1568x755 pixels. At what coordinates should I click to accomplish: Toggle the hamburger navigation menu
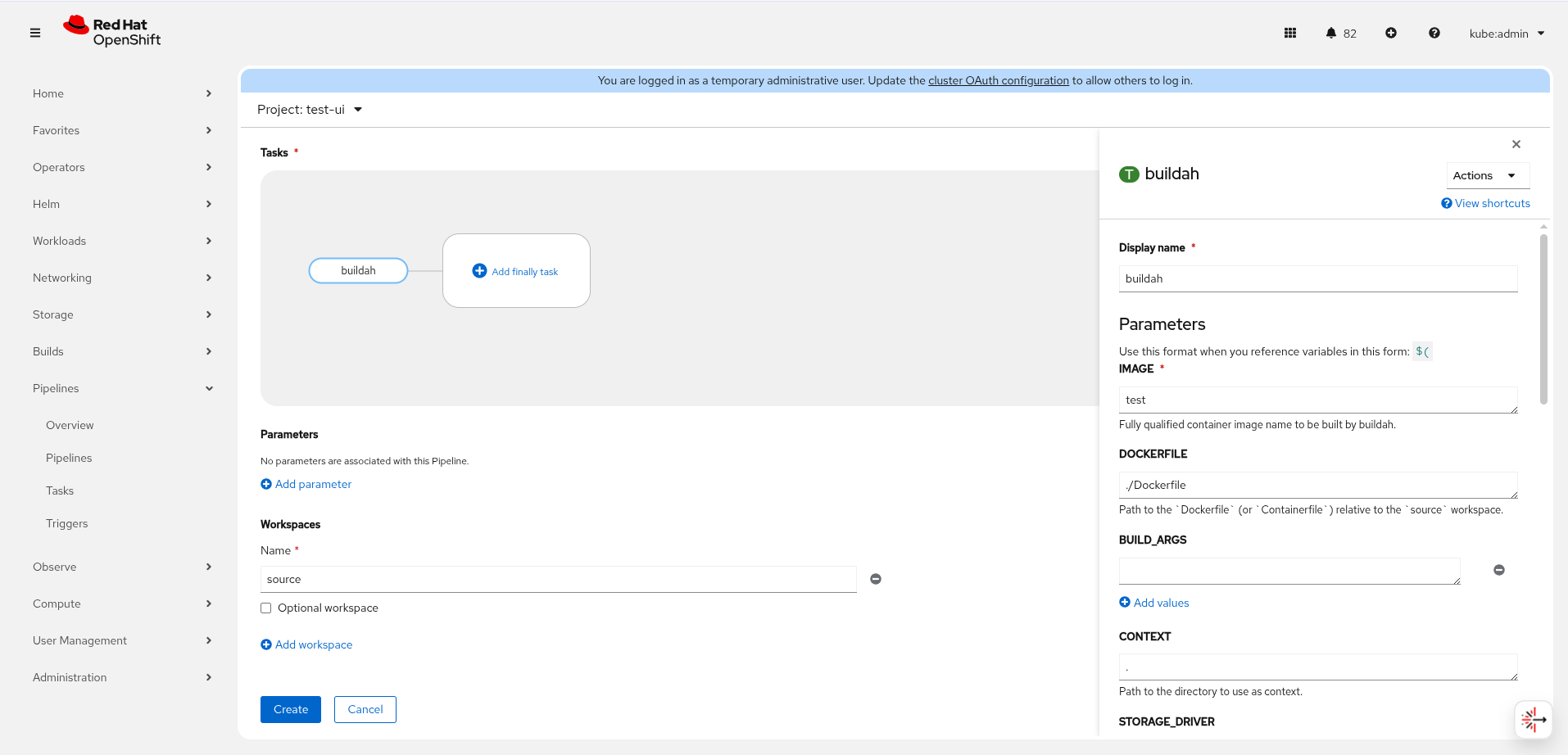coord(35,33)
